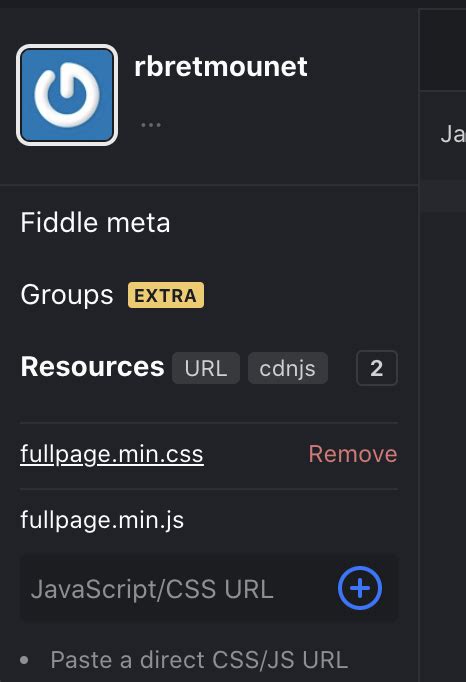Image resolution: width=466 pixels, height=682 pixels.
Task: Focus the JavaScript/CSS URL input field
Action: 178,589
